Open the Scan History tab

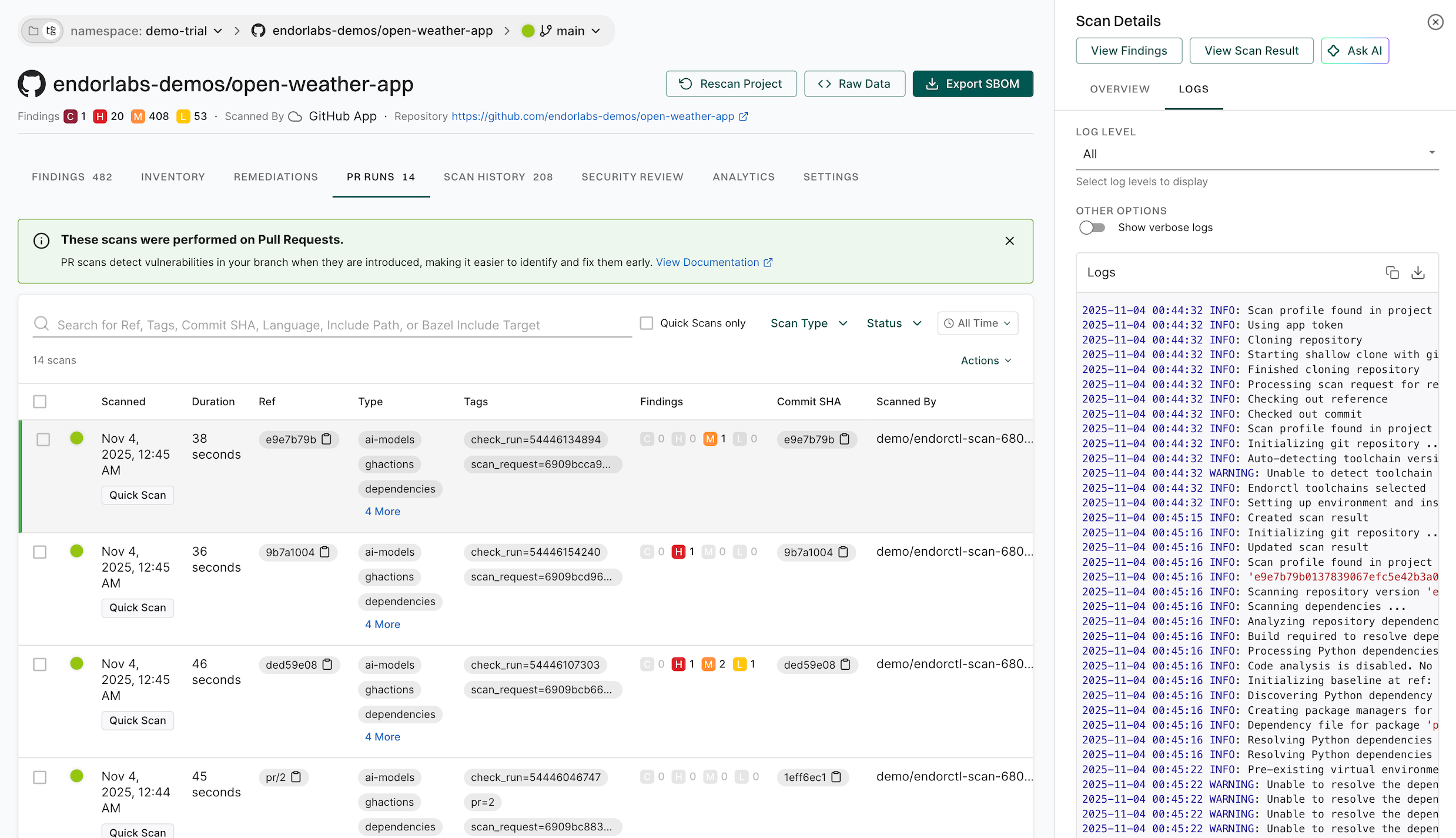click(x=498, y=176)
